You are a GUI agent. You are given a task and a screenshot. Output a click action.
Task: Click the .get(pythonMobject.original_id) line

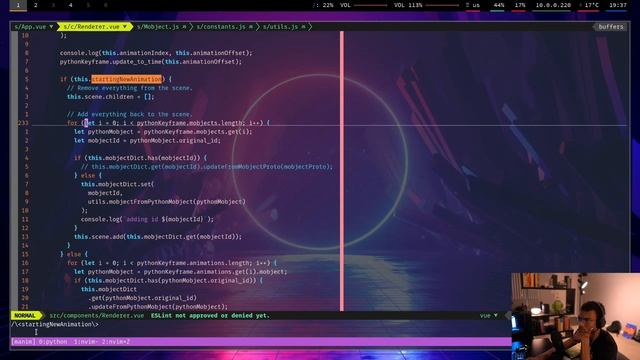142,298
